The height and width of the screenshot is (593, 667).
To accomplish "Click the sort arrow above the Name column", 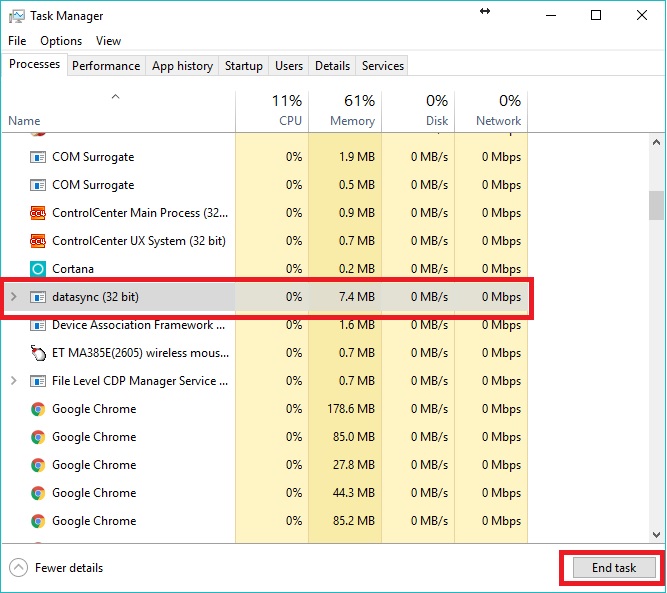I will [115, 97].
